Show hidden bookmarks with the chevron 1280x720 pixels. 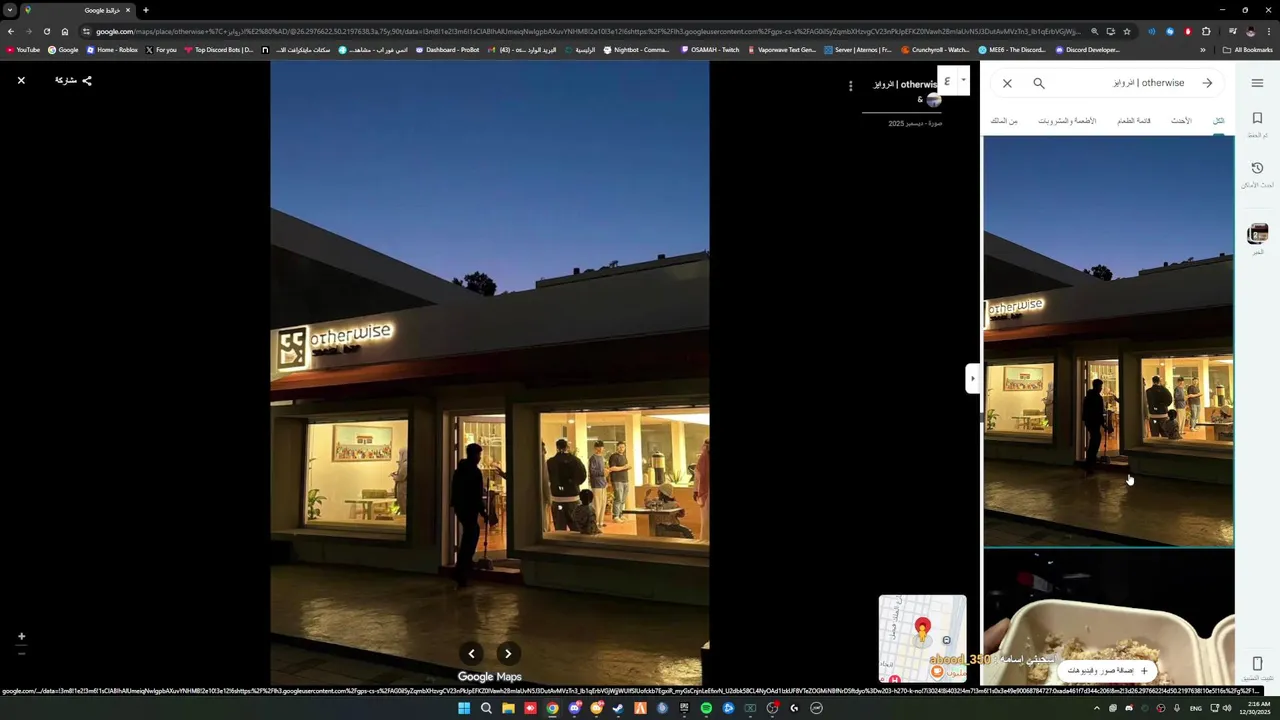point(1203,50)
